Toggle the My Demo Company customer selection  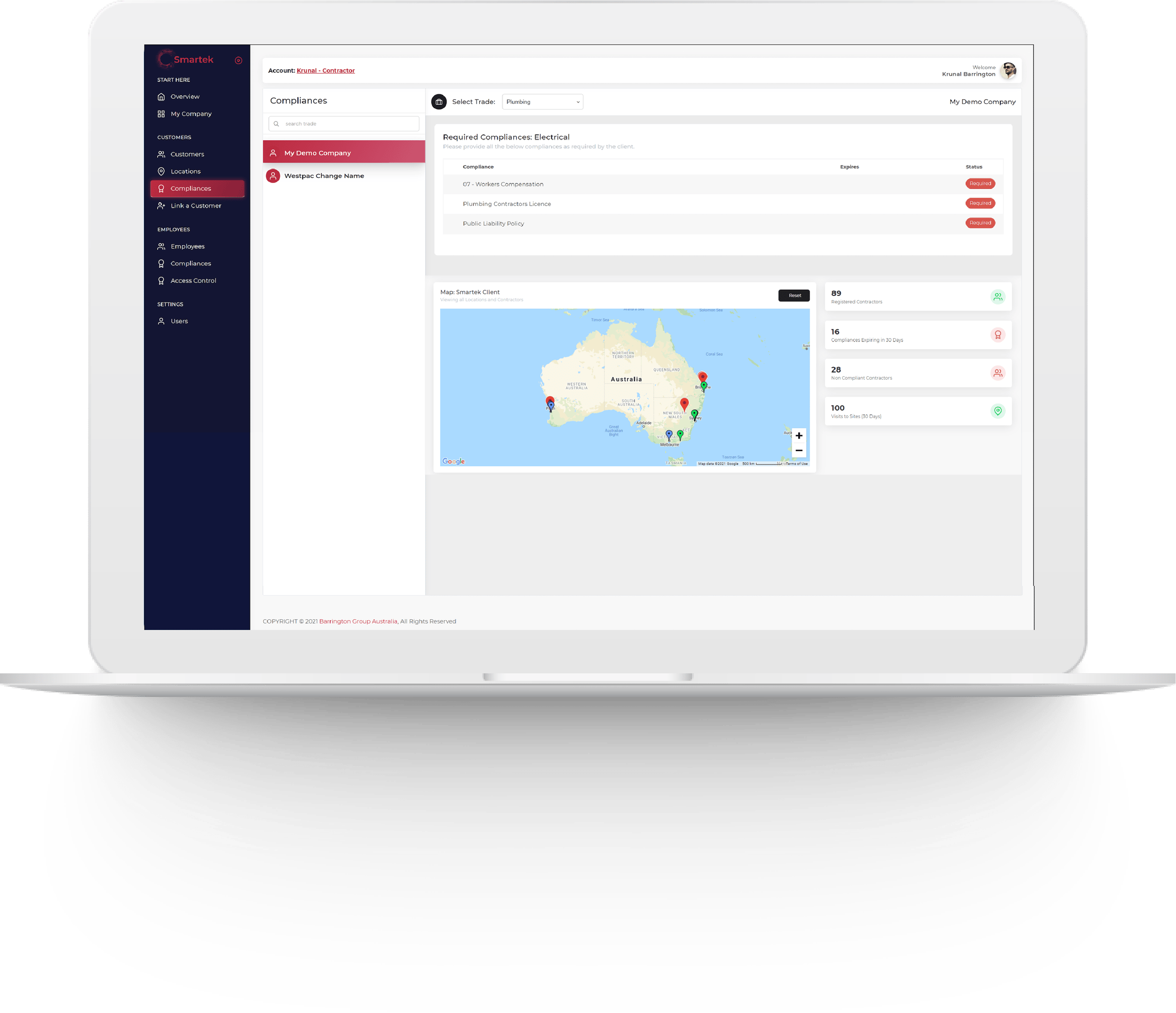[343, 152]
